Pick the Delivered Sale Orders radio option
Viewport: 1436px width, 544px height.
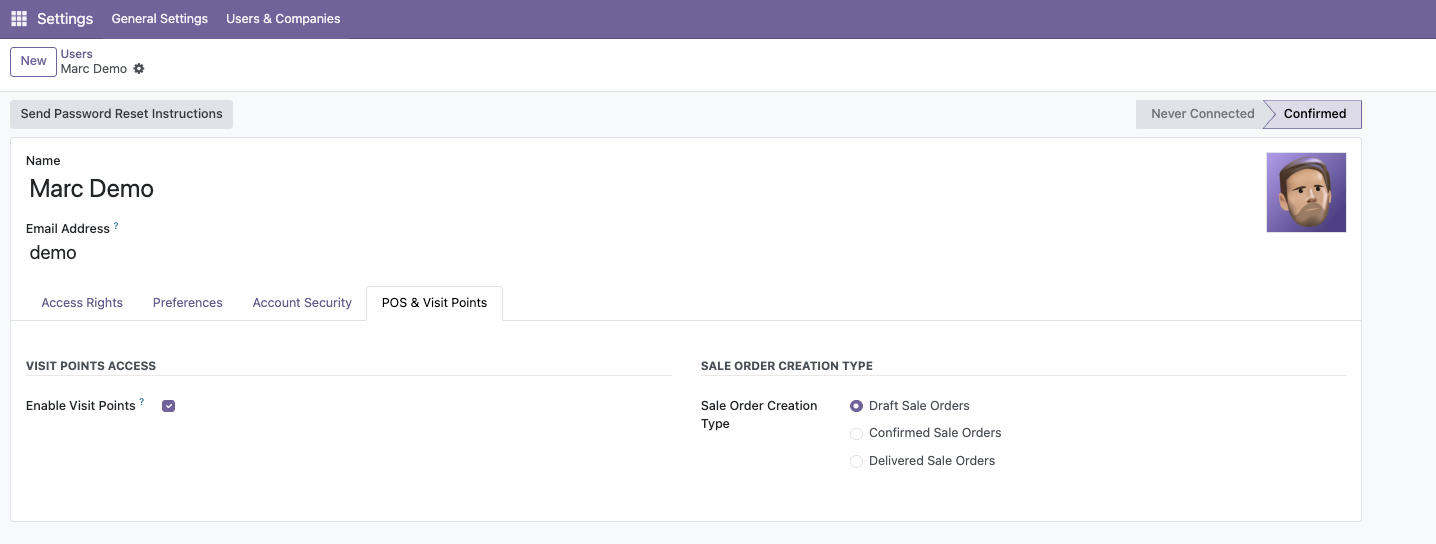[856, 461]
